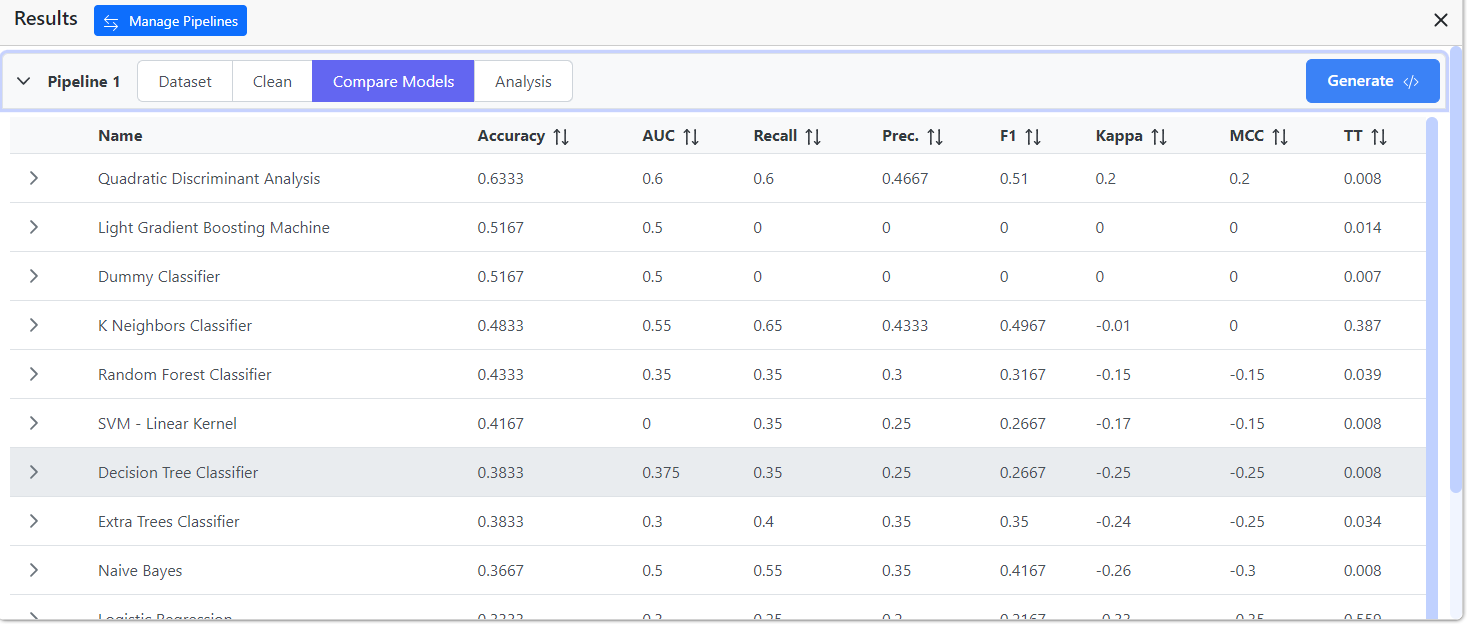Expand the K Neighbors Classifier row
This screenshot has height=628, width=1467.
(x=34, y=325)
